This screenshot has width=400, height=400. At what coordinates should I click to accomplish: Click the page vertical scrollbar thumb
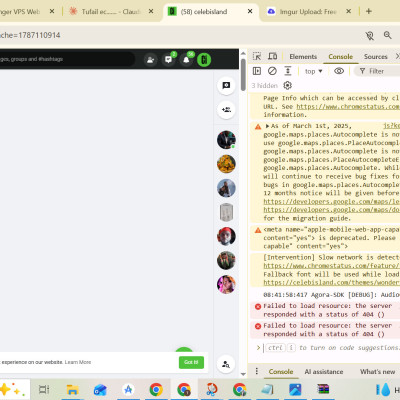(243, 74)
